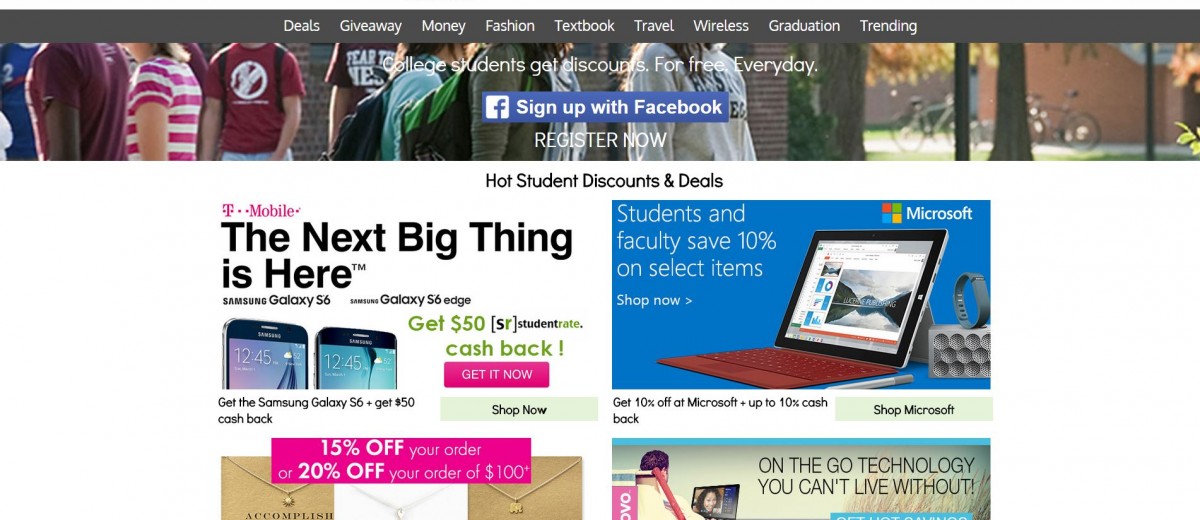Image resolution: width=1200 pixels, height=520 pixels.
Task: Go to the Money section
Action: point(443,26)
